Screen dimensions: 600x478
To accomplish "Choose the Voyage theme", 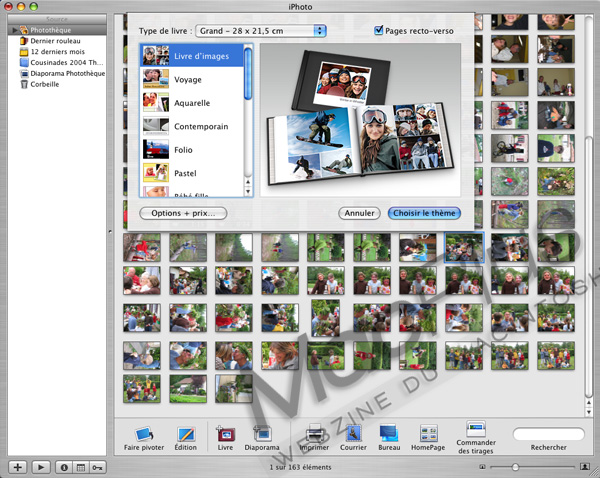I will [x=192, y=80].
